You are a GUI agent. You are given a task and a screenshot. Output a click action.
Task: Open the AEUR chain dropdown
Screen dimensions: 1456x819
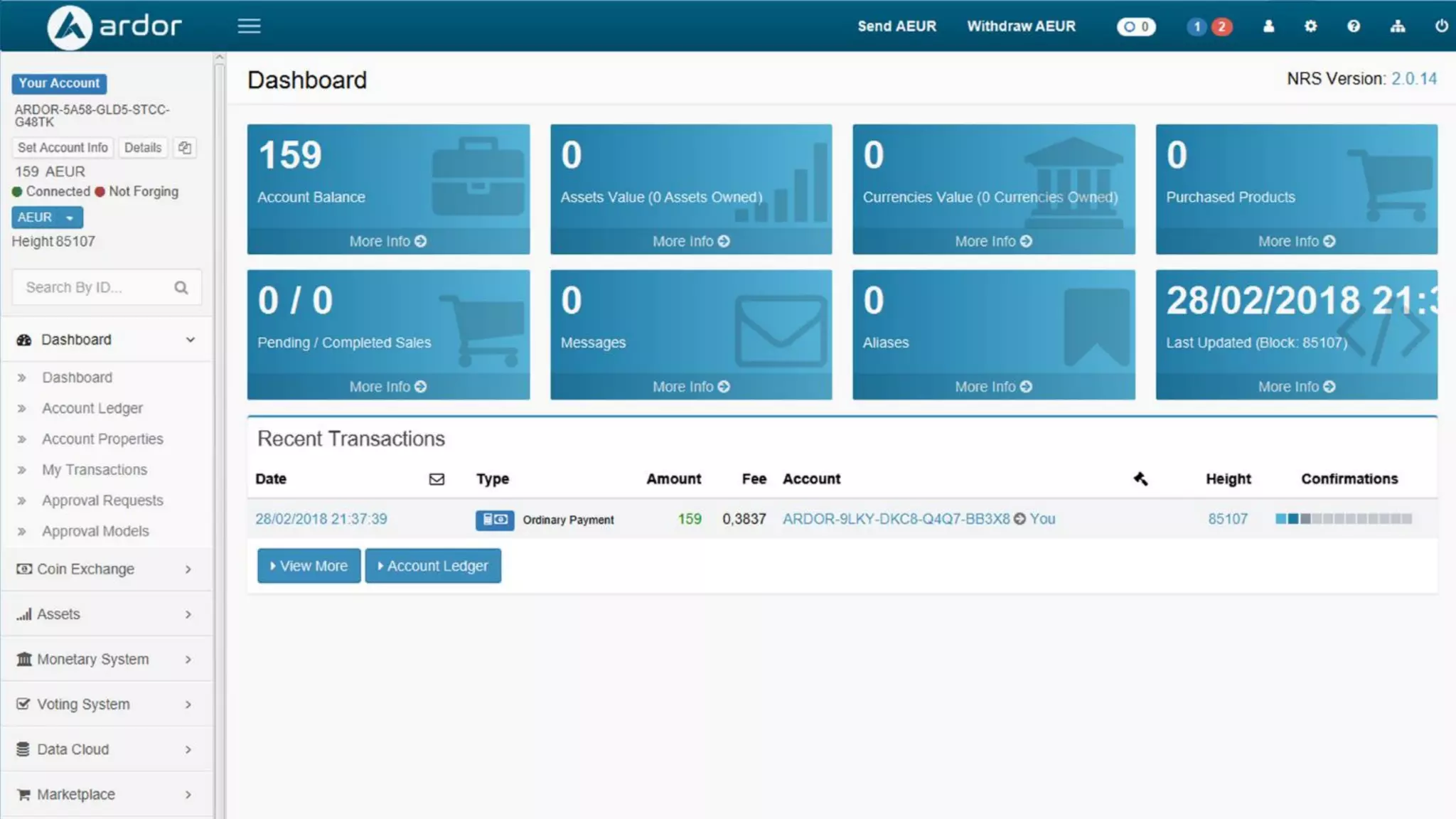47,218
